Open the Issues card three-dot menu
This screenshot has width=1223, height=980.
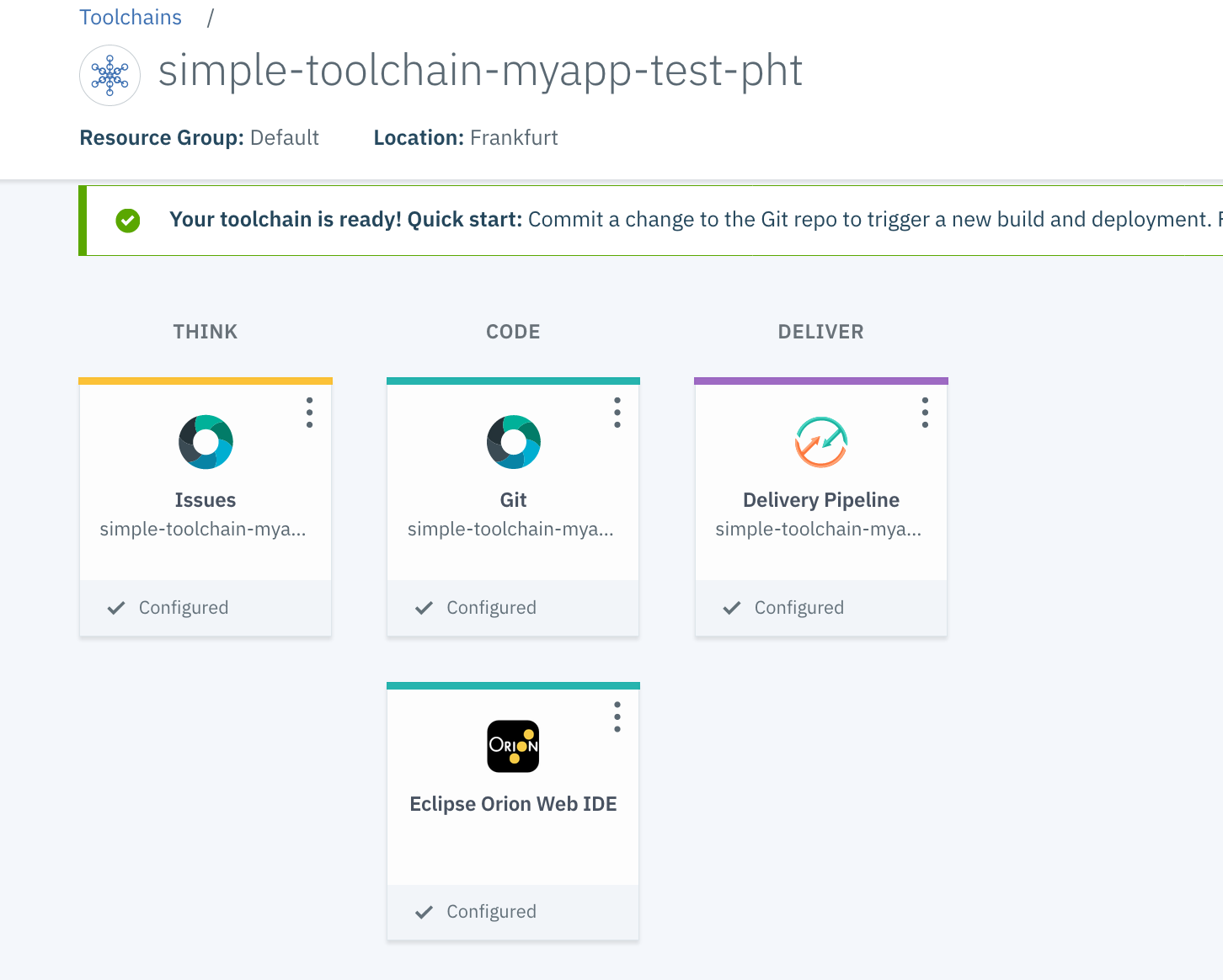click(x=310, y=413)
